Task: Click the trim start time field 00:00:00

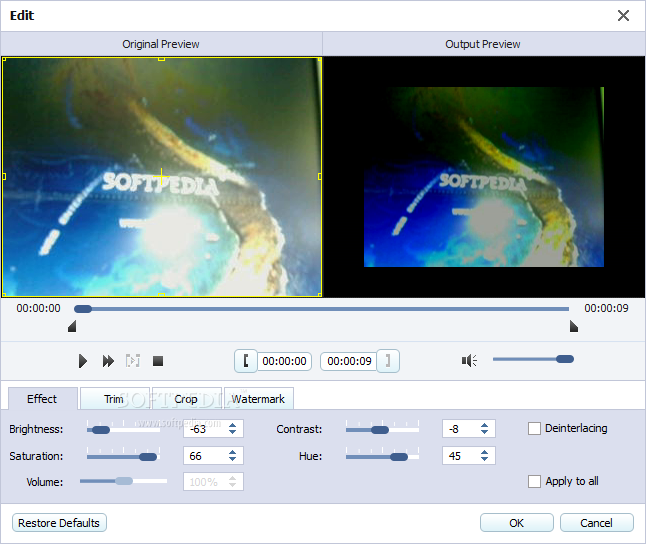Action: tap(285, 361)
